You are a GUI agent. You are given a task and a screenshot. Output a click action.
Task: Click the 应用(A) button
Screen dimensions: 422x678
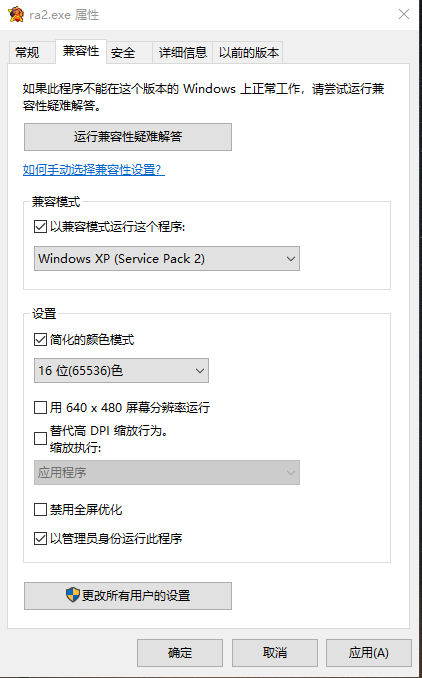(x=369, y=653)
